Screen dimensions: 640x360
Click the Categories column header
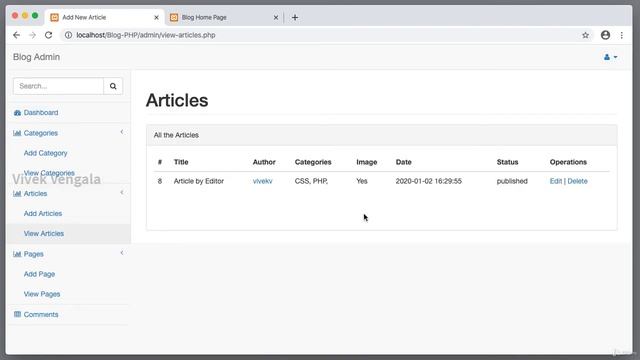pos(313,162)
